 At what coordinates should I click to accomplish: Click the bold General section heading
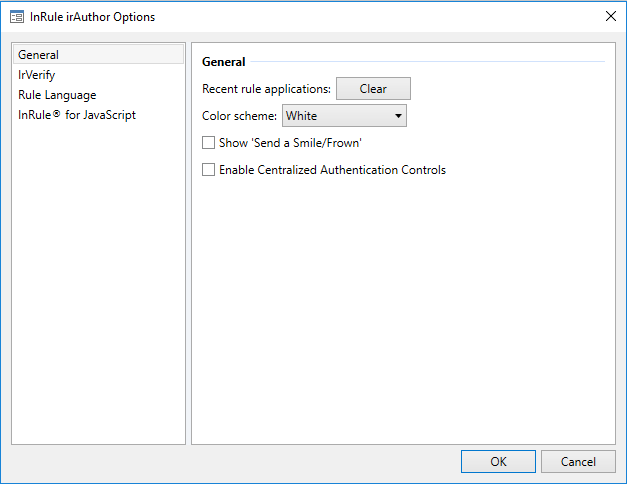[x=223, y=62]
